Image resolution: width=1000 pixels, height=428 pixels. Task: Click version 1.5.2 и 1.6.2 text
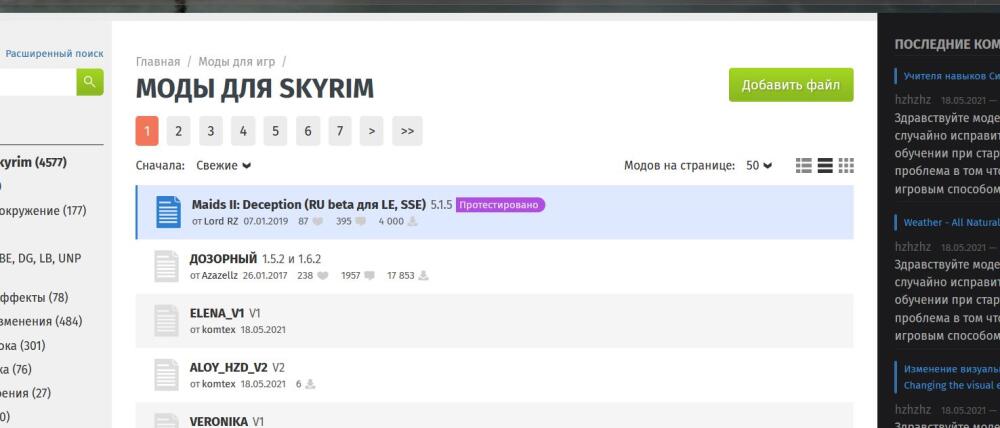(291, 259)
